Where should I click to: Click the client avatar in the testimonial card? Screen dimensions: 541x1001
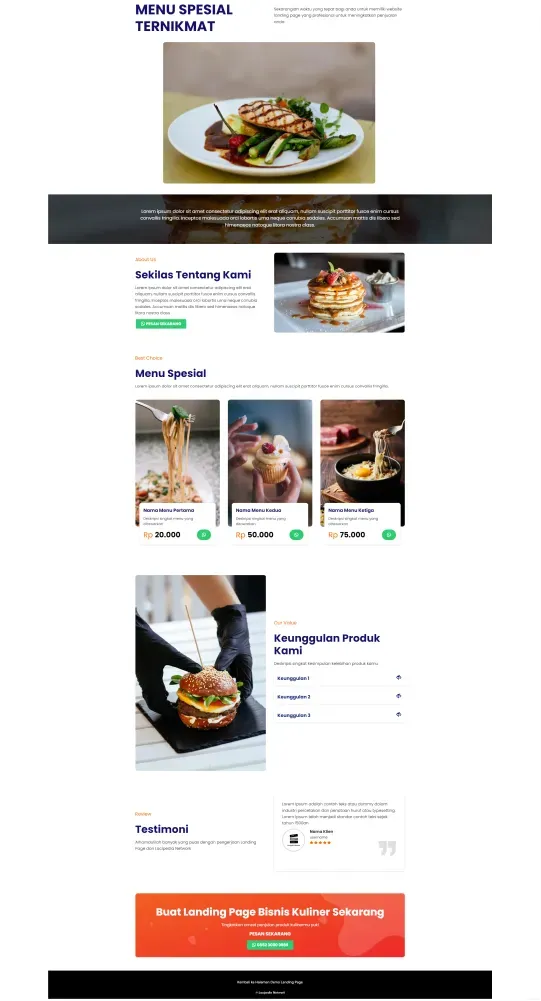click(x=294, y=839)
